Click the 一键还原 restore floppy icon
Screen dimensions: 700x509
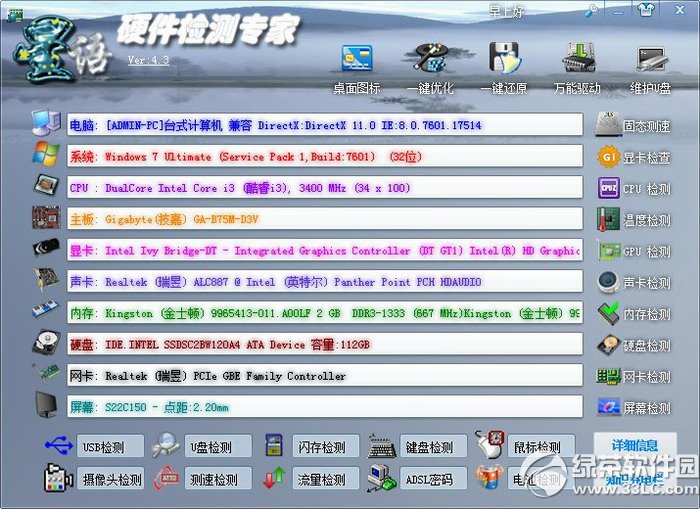504,58
